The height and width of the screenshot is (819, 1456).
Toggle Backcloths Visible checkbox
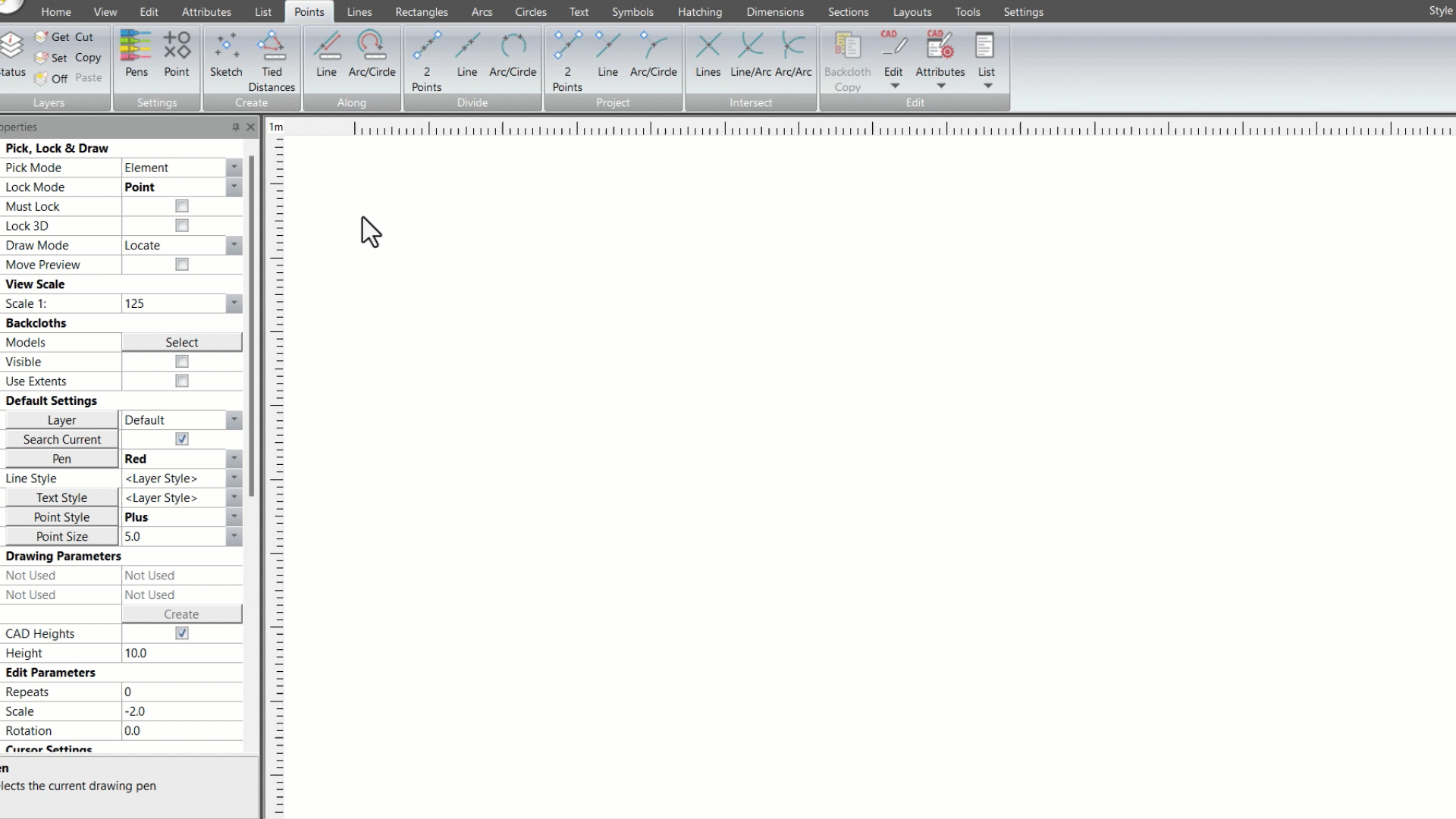(182, 362)
